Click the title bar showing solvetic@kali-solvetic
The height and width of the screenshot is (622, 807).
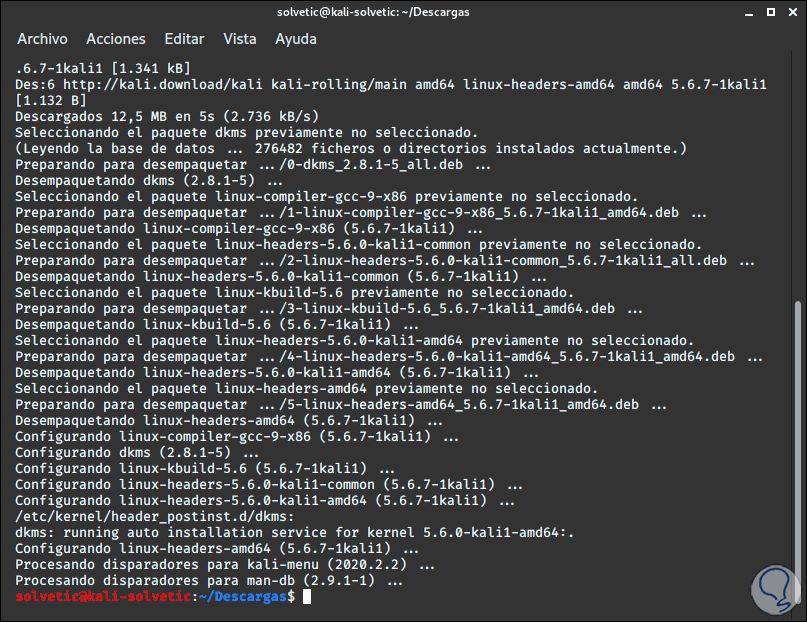[373, 12]
